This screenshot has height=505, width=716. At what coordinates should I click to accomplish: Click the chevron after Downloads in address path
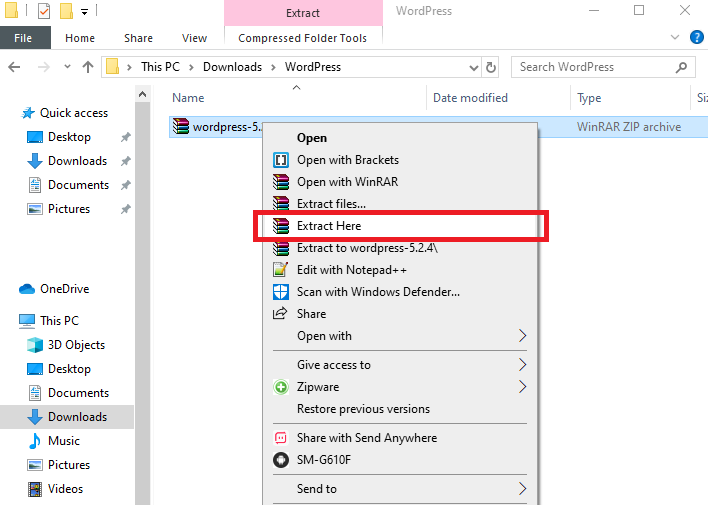click(274, 68)
